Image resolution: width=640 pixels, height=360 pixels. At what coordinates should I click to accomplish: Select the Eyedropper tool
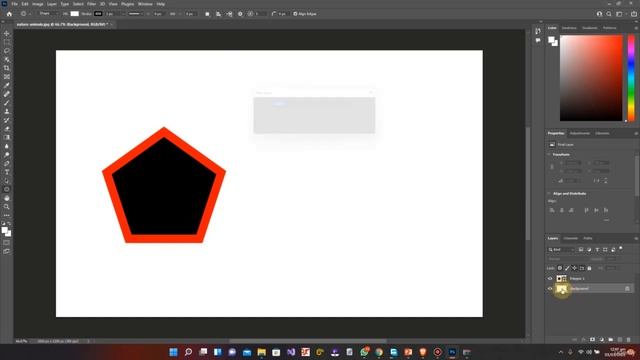(x=7, y=85)
